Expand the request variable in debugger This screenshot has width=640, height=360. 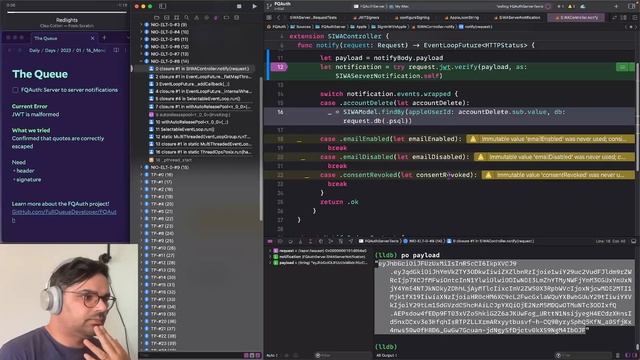(x=270, y=251)
